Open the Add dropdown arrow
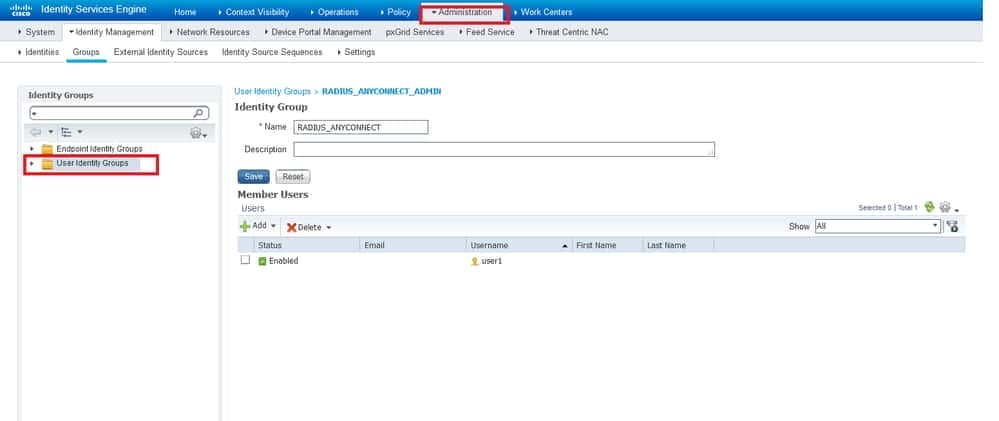 click(x=273, y=226)
